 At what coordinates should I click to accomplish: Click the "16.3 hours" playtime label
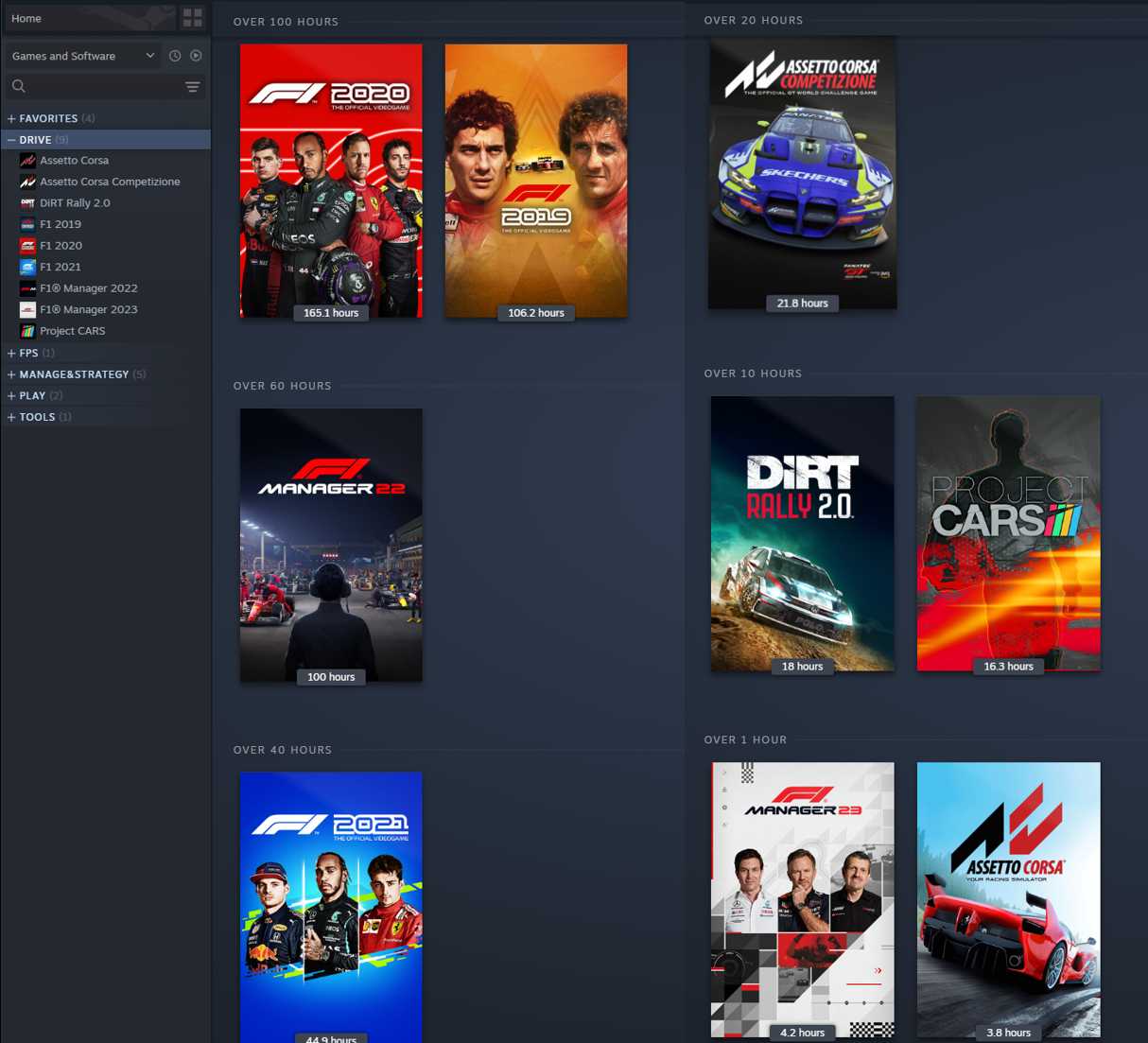[x=1009, y=667]
